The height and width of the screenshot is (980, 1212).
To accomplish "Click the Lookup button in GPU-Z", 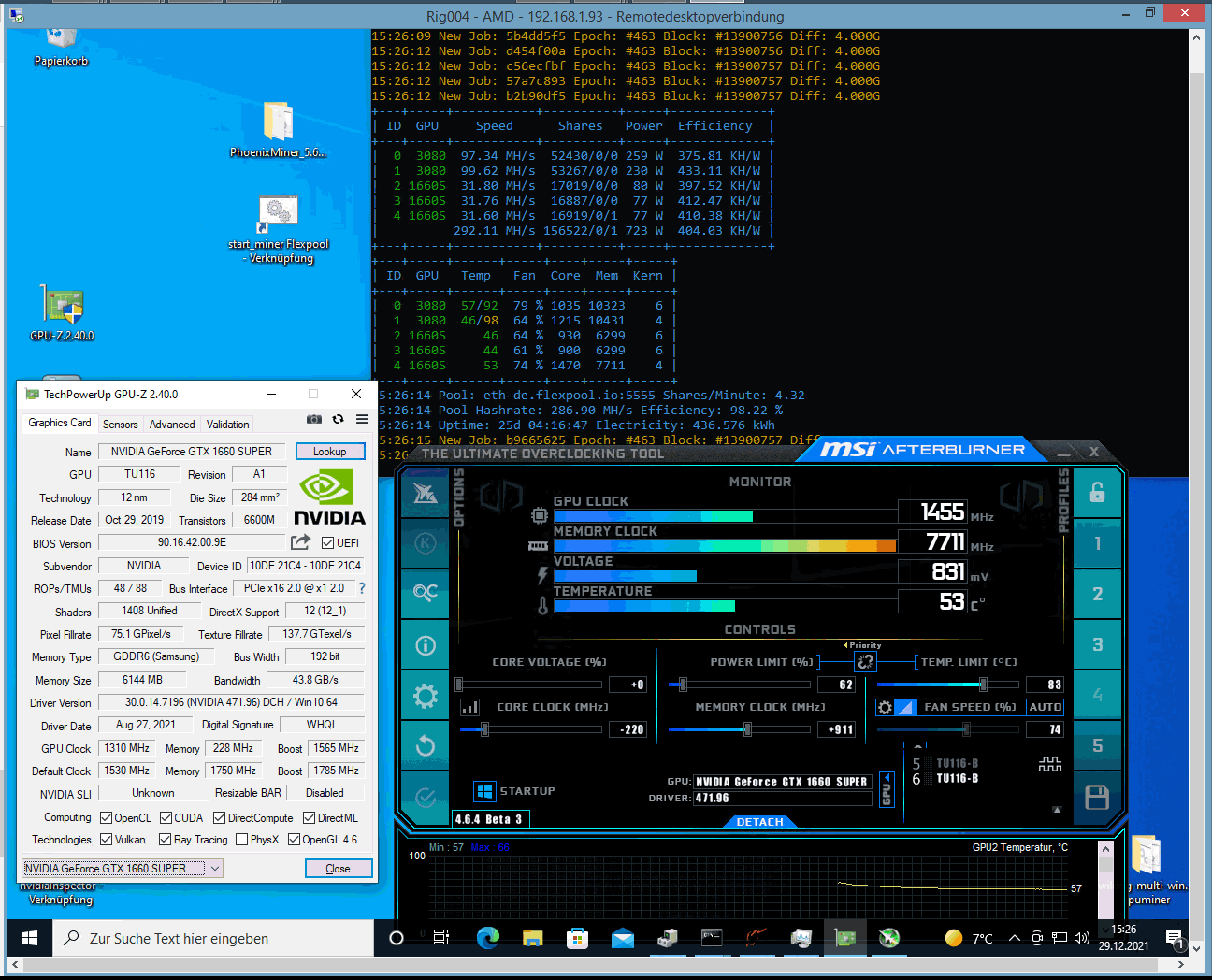I will click(x=330, y=451).
